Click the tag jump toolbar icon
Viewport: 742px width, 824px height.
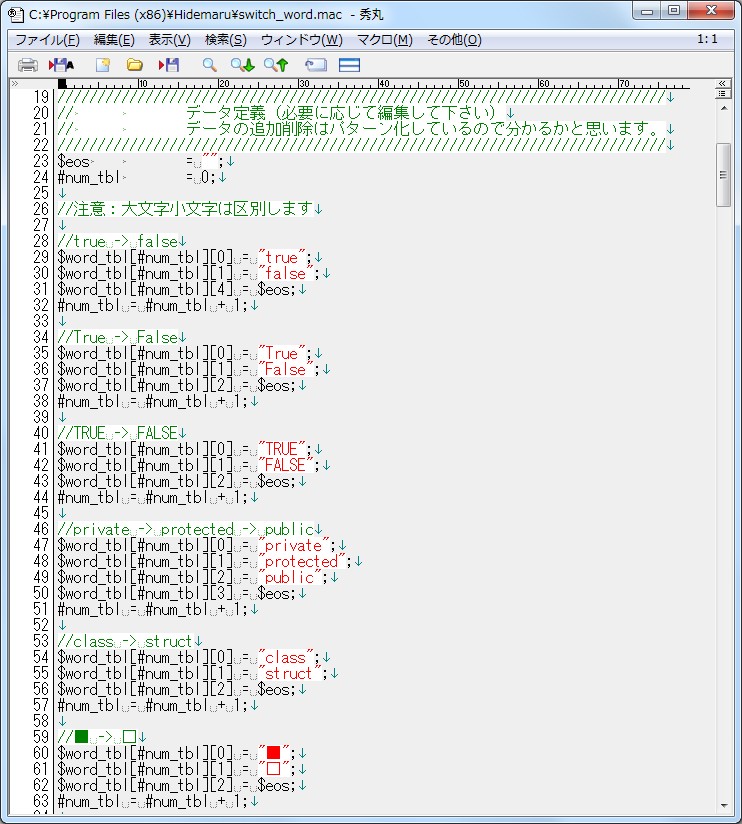(316, 65)
